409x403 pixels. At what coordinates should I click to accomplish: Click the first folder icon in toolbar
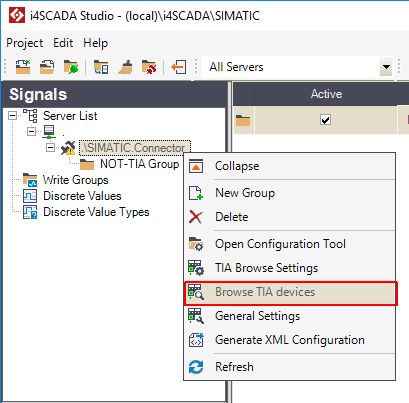click(23, 67)
